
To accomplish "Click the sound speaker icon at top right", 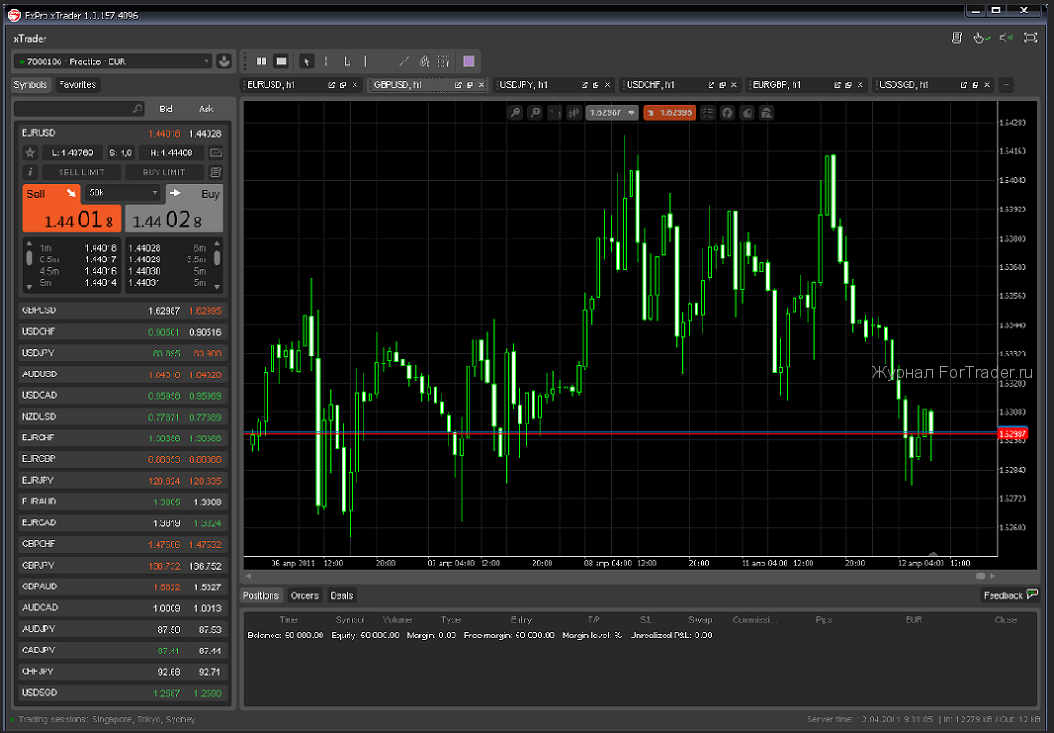I will coord(1005,38).
